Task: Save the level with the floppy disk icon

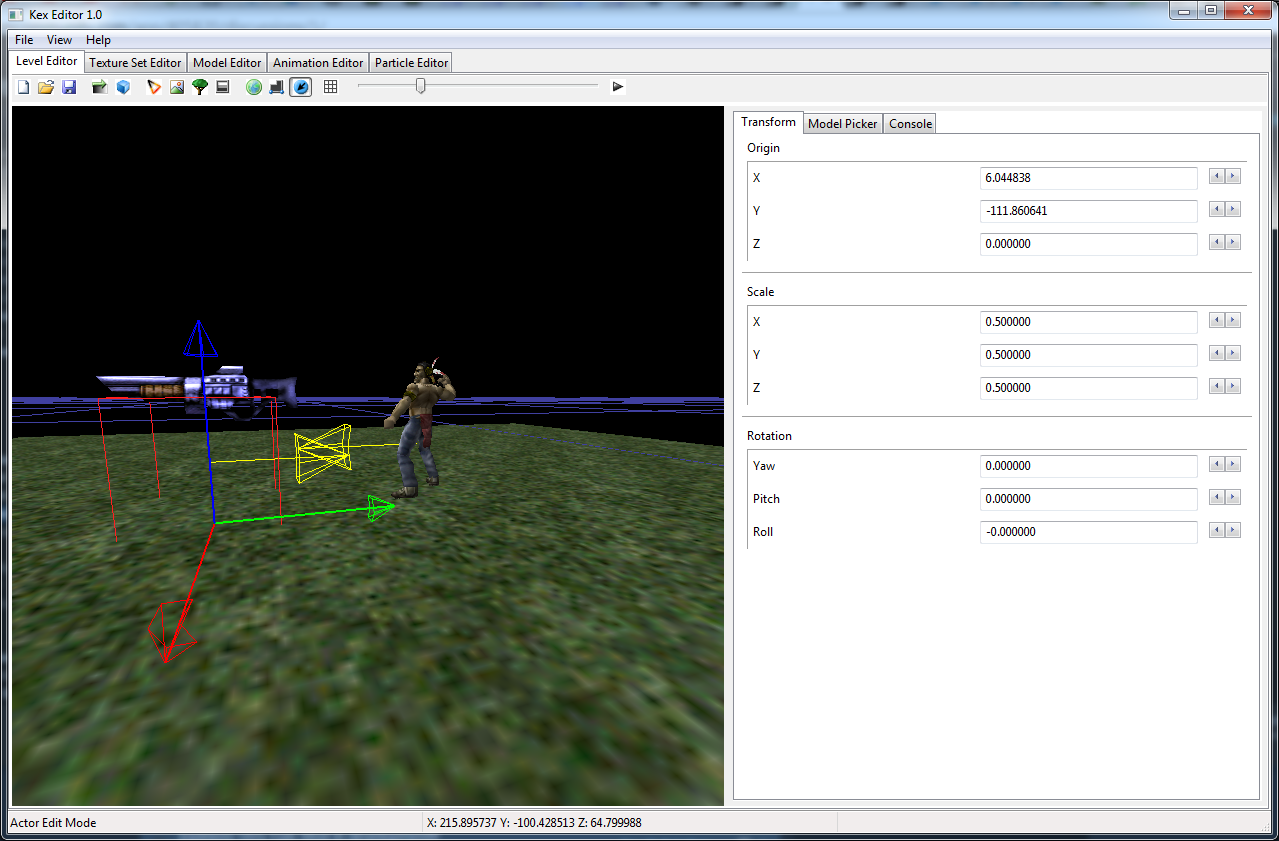Action: coord(69,87)
